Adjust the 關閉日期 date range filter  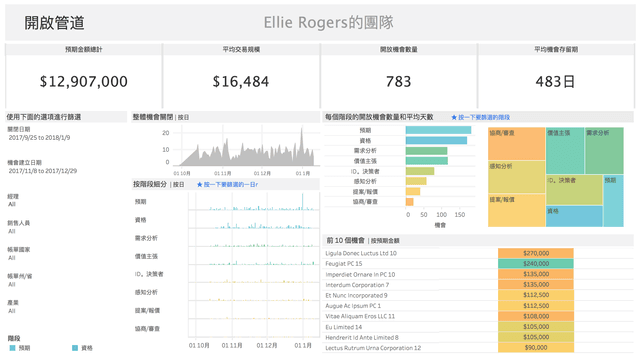pos(39,138)
